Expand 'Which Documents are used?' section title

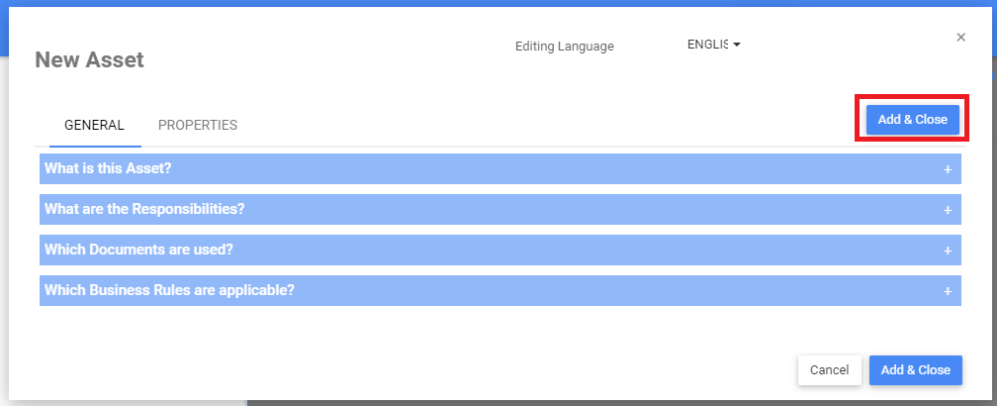pos(139,250)
